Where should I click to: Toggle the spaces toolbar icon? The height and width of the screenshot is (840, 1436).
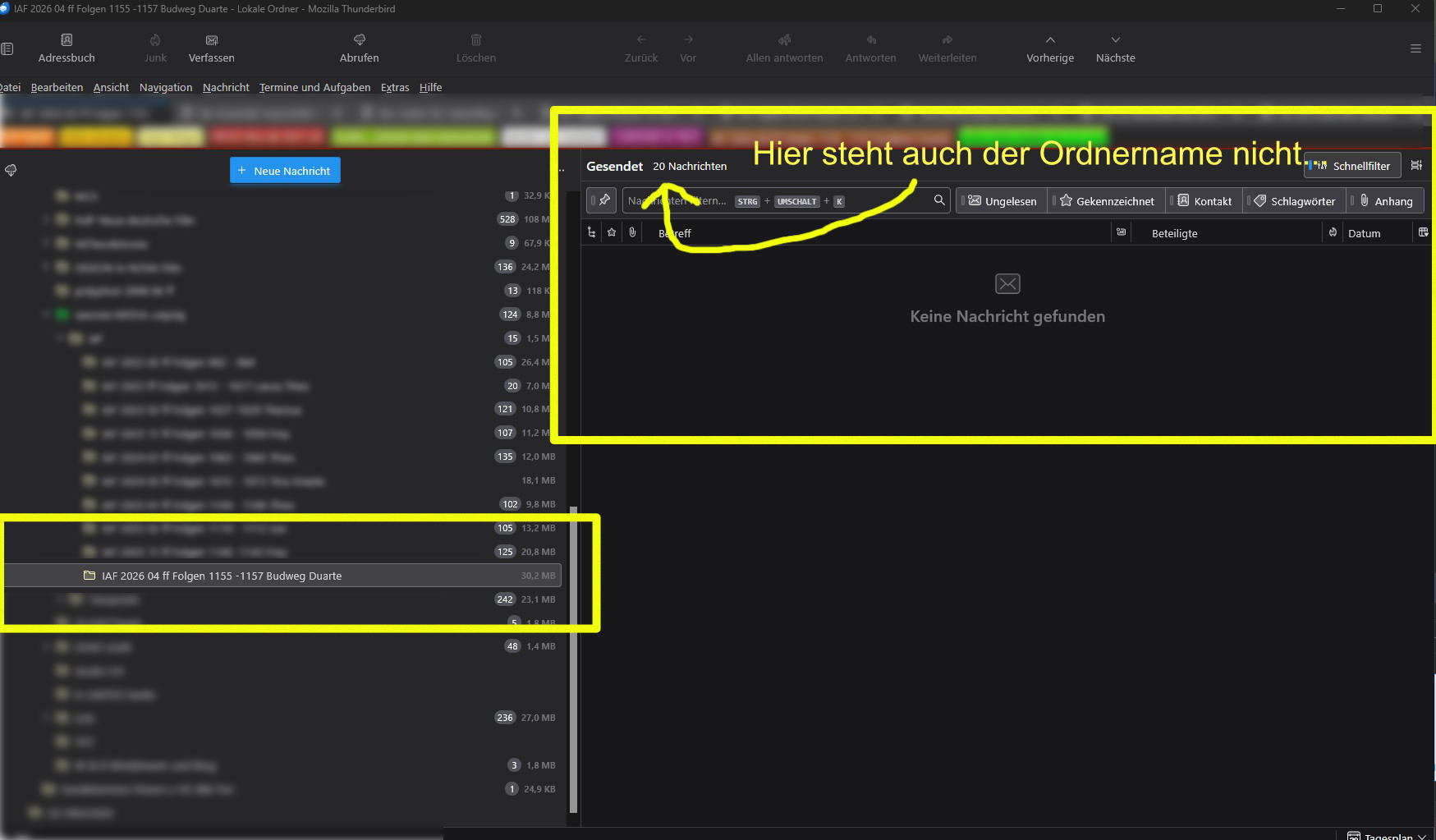click(x=7, y=48)
